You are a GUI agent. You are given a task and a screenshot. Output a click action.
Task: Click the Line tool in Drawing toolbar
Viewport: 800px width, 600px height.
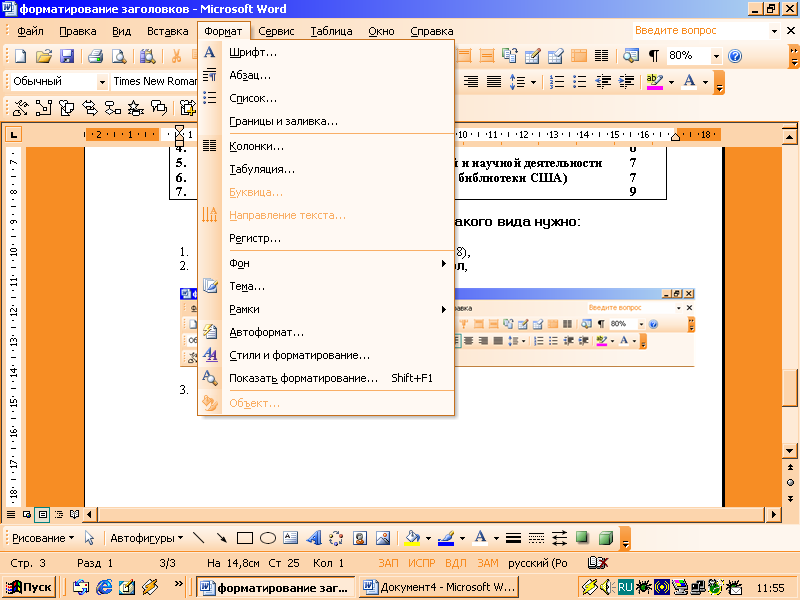[x=198, y=538]
